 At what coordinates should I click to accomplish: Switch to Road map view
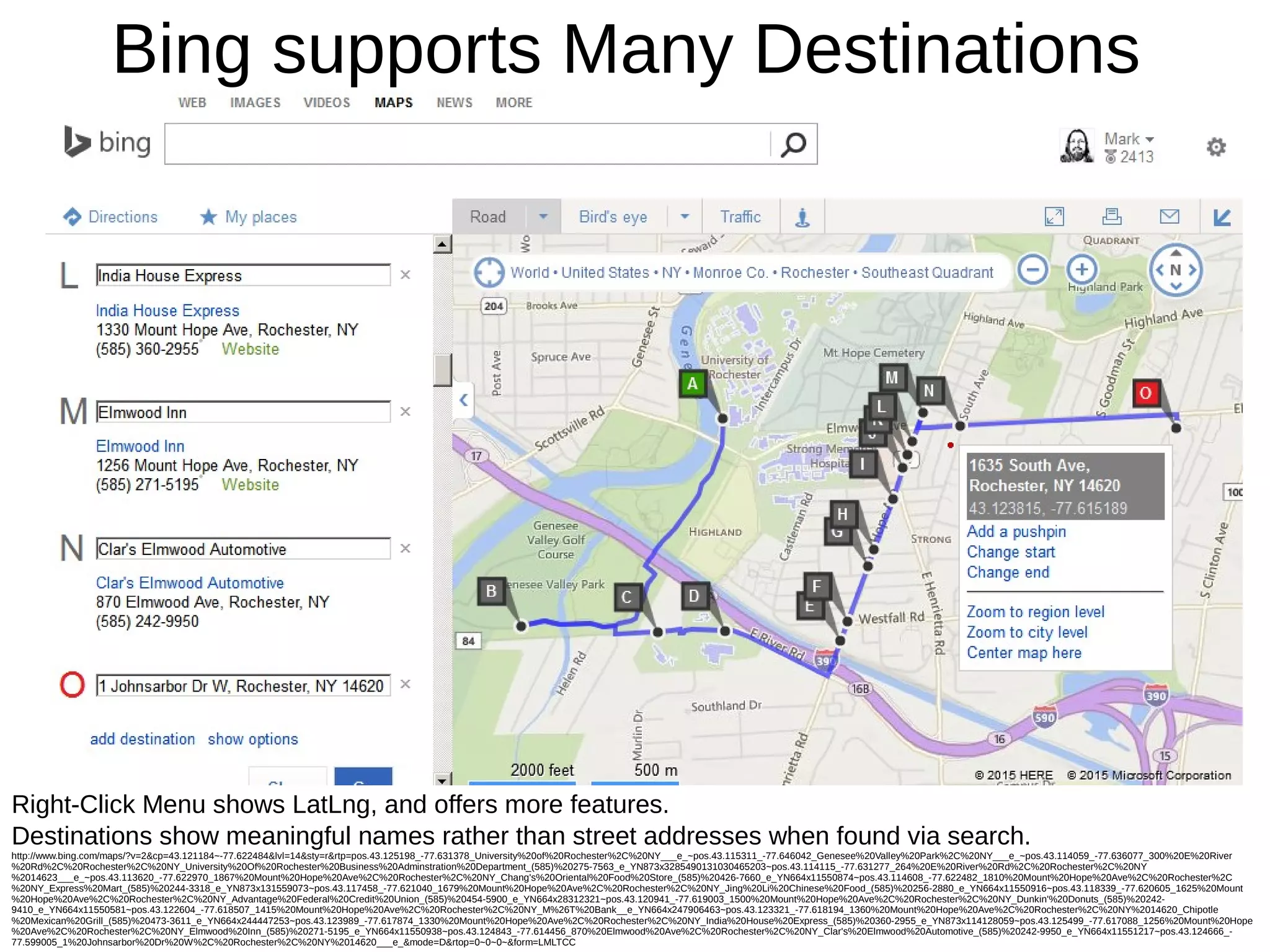[489, 216]
